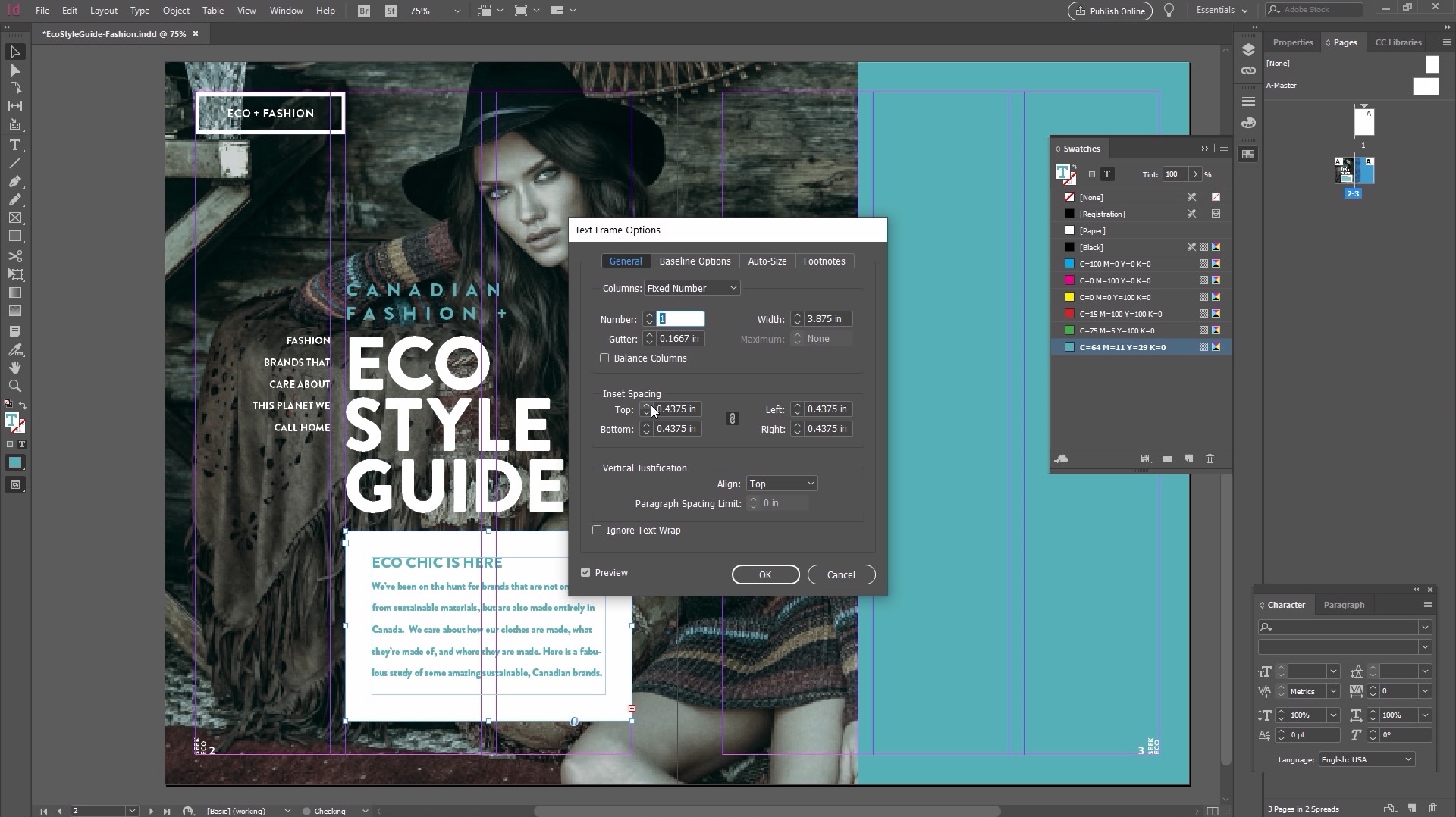Click the OK button
Image resolution: width=1456 pixels, height=817 pixels.
click(x=764, y=574)
